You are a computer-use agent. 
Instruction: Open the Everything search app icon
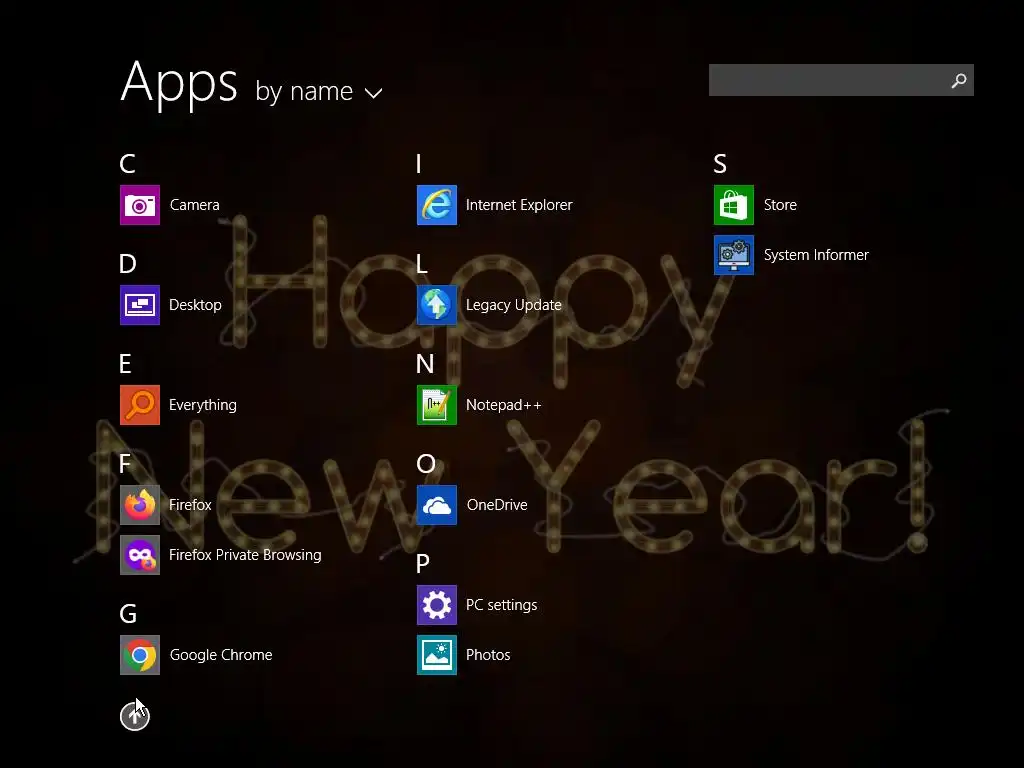coord(140,404)
